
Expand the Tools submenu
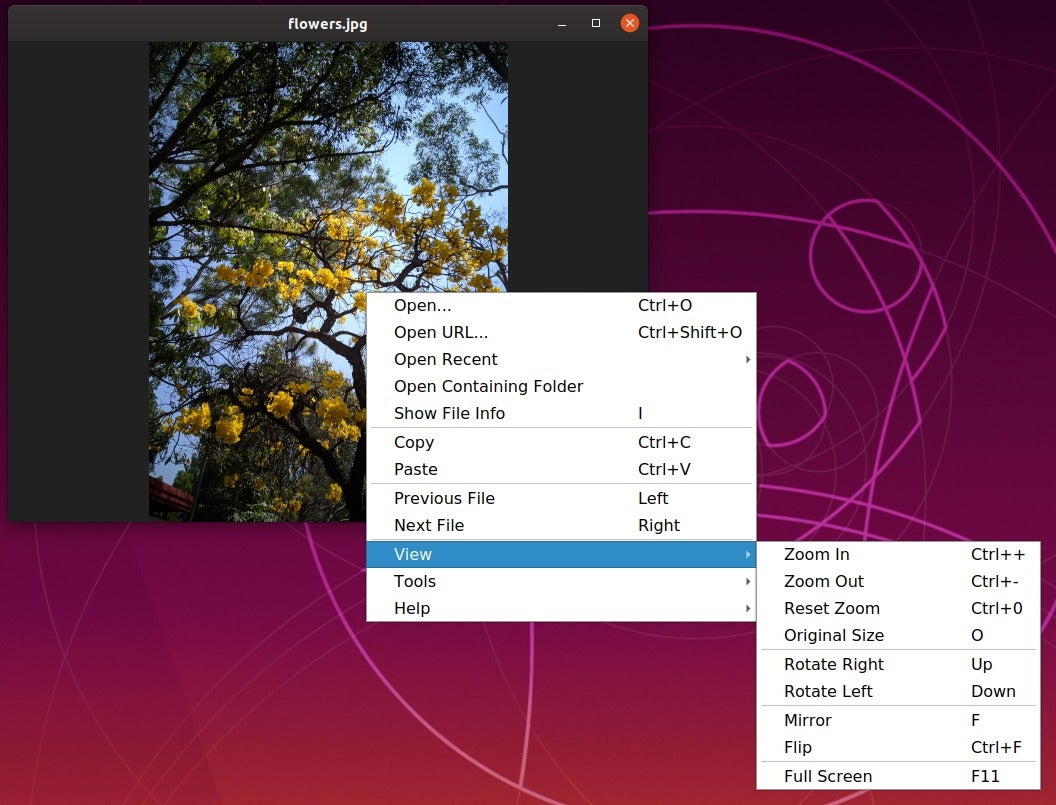(415, 582)
